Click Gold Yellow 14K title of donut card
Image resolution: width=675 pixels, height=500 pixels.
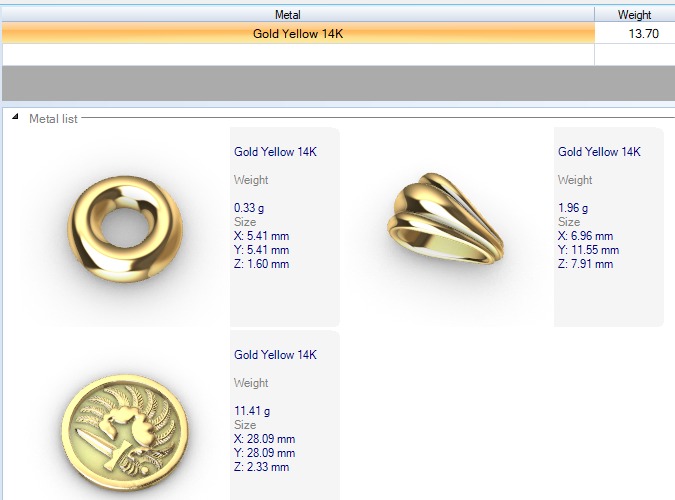[276, 152]
